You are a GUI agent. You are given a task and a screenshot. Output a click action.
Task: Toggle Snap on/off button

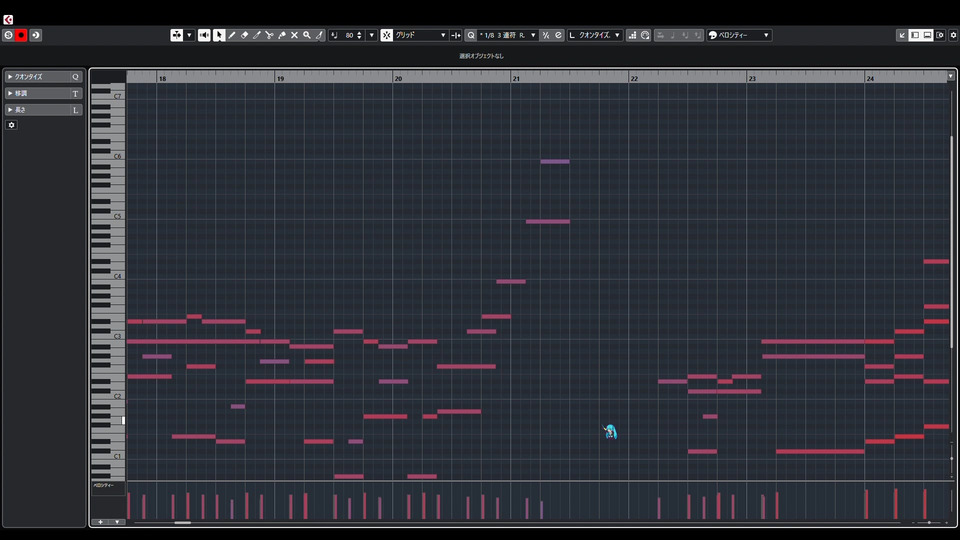pyautogui.click(x=386, y=36)
